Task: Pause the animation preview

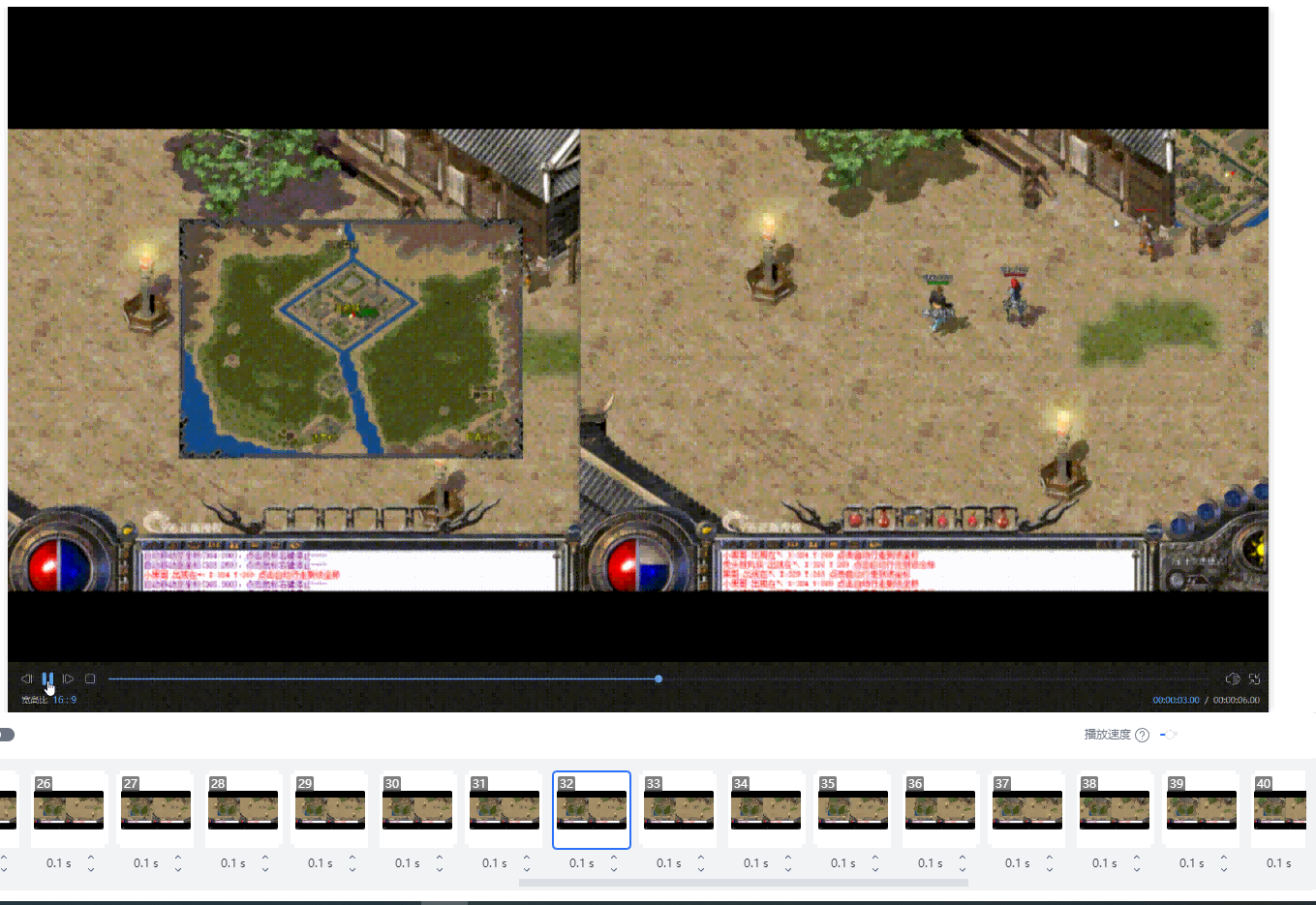Action: pyautogui.click(x=47, y=679)
